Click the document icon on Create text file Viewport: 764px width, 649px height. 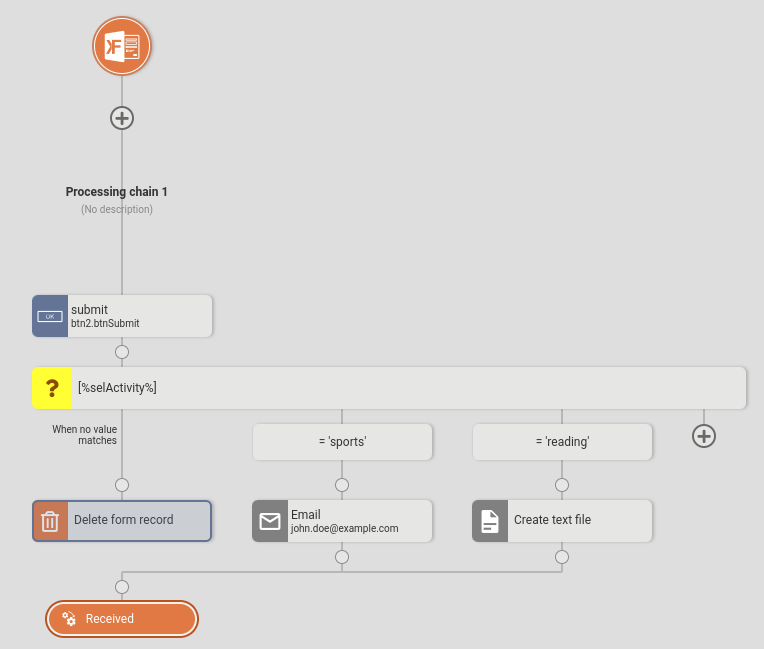tap(490, 521)
